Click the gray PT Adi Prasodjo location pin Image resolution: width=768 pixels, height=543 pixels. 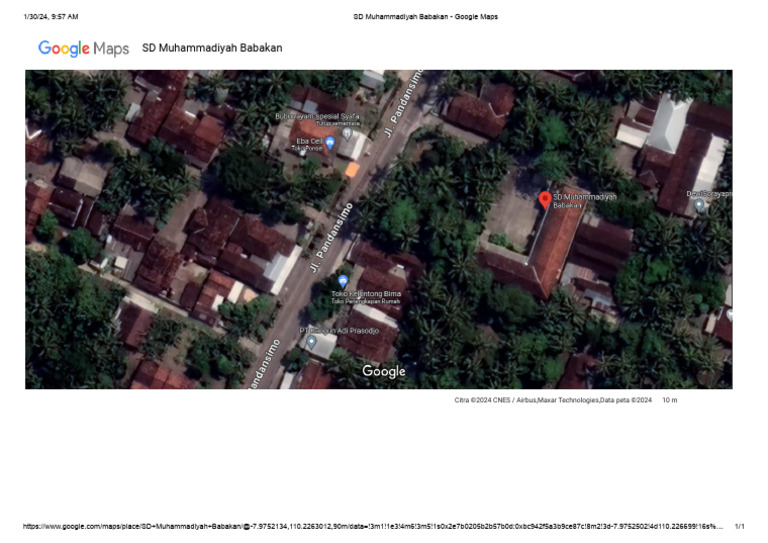(311, 341)
